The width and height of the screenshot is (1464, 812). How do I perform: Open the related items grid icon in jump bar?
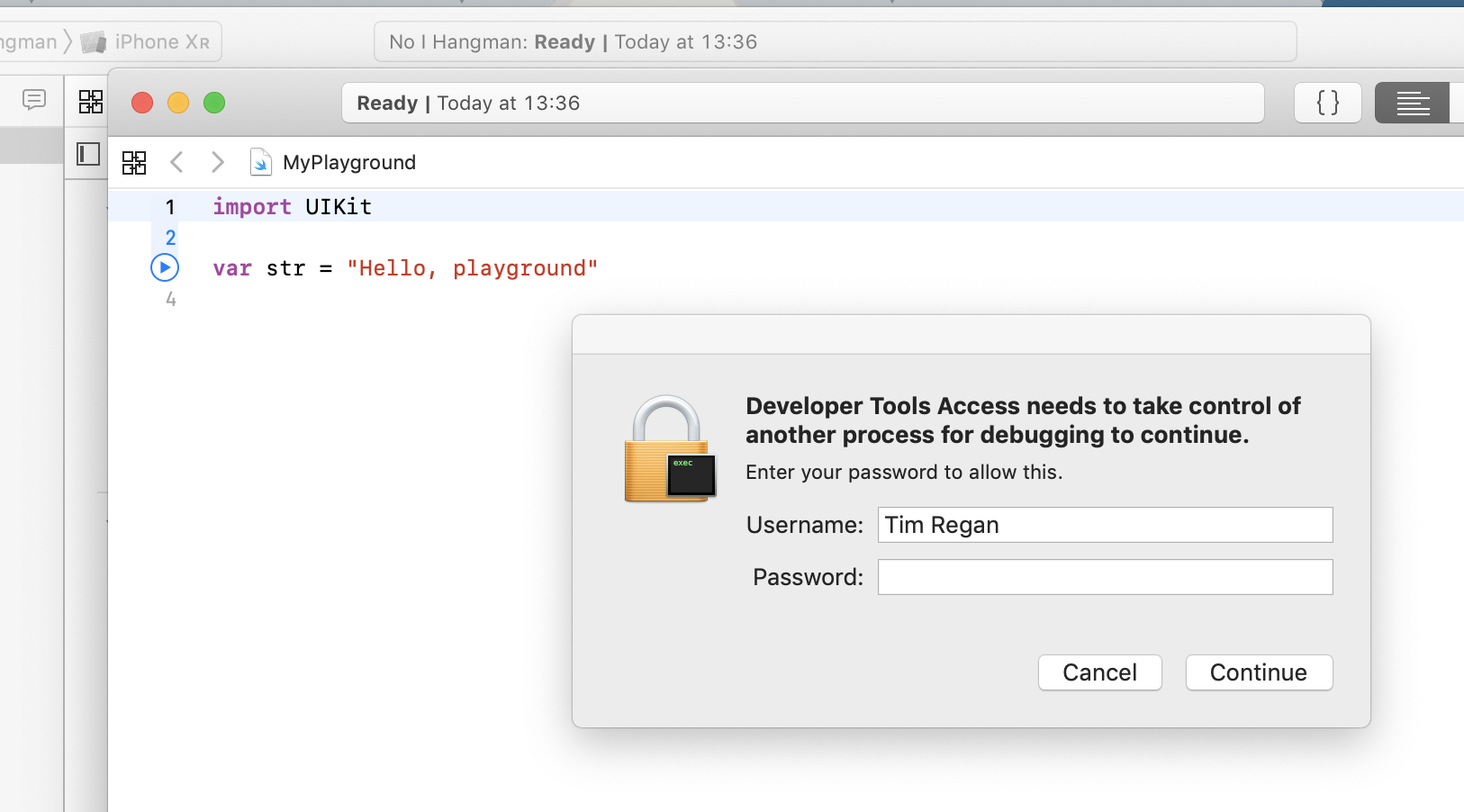[x=135, y=162]
